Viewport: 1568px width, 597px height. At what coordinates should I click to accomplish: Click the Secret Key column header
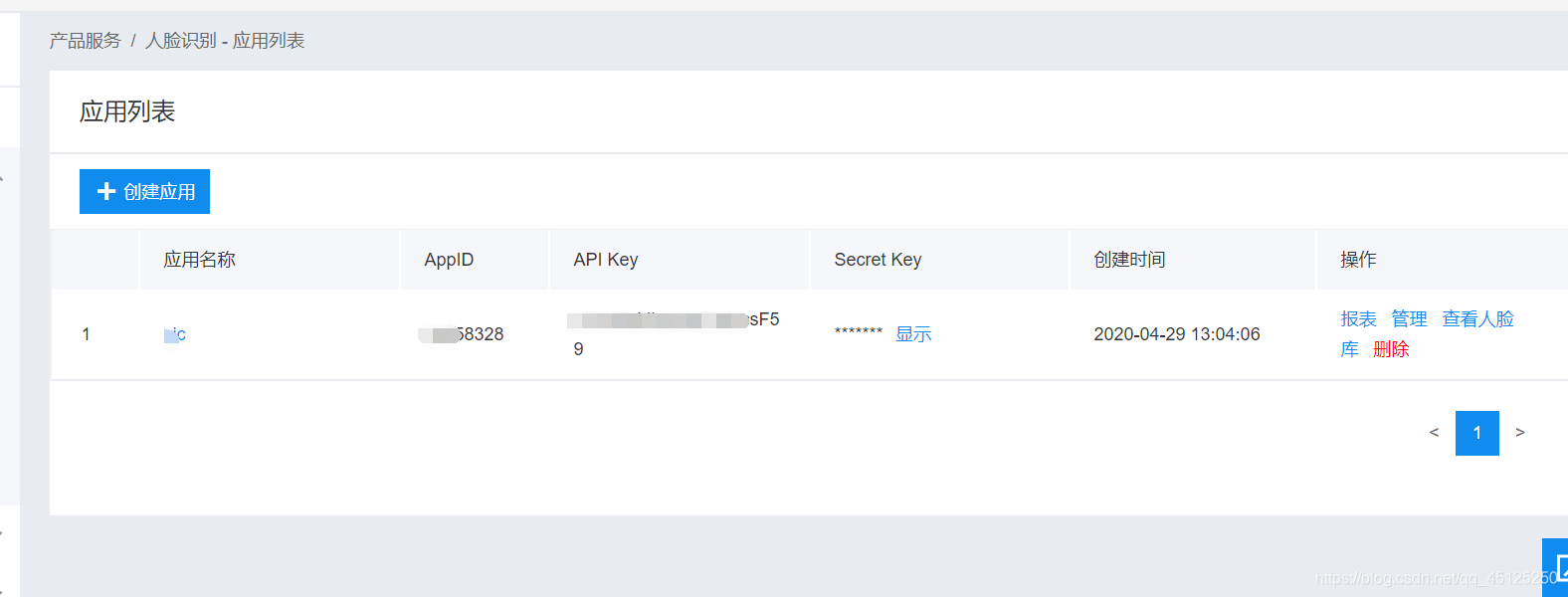(x=878, y=260)
